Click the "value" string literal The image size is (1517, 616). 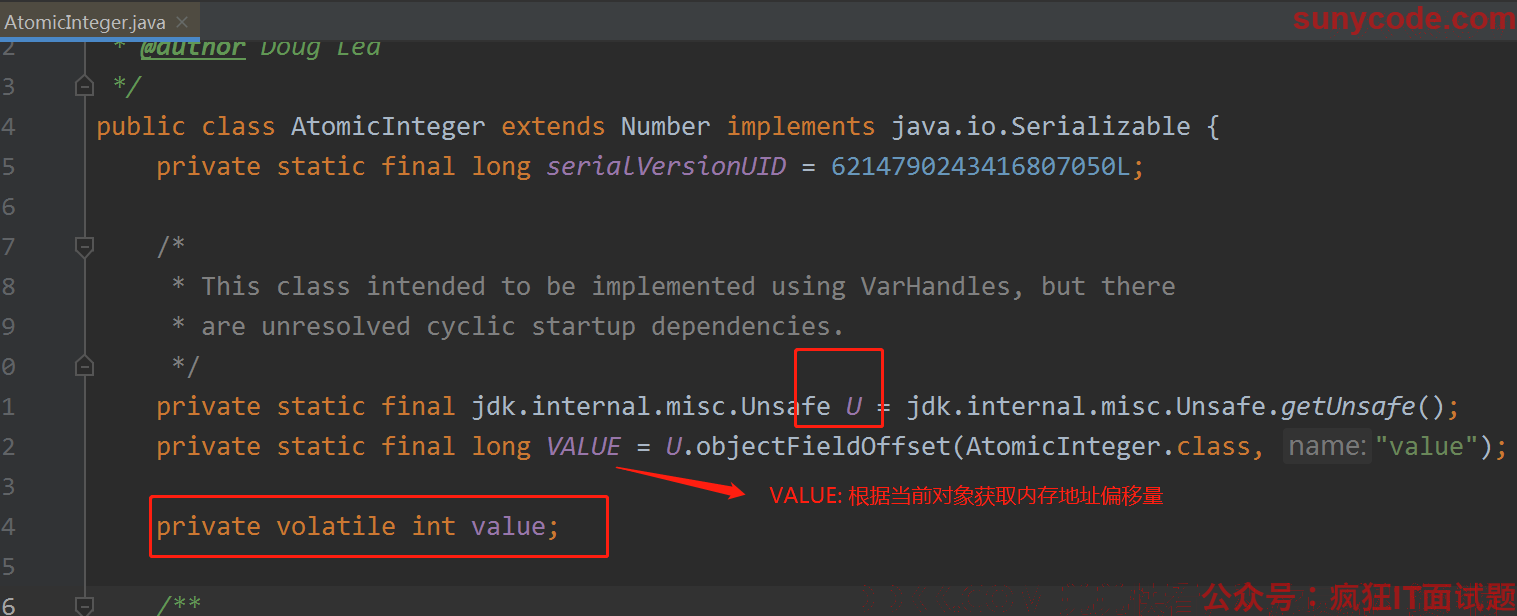[1426, 446]
